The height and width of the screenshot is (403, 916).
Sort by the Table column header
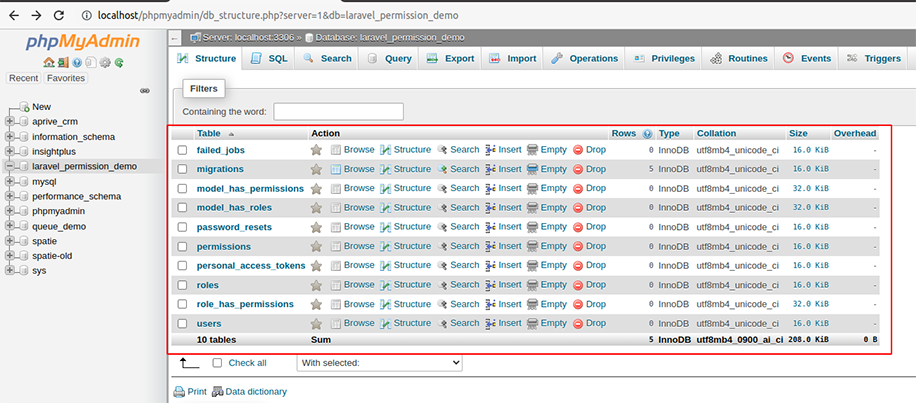click(x=209, y=133)
